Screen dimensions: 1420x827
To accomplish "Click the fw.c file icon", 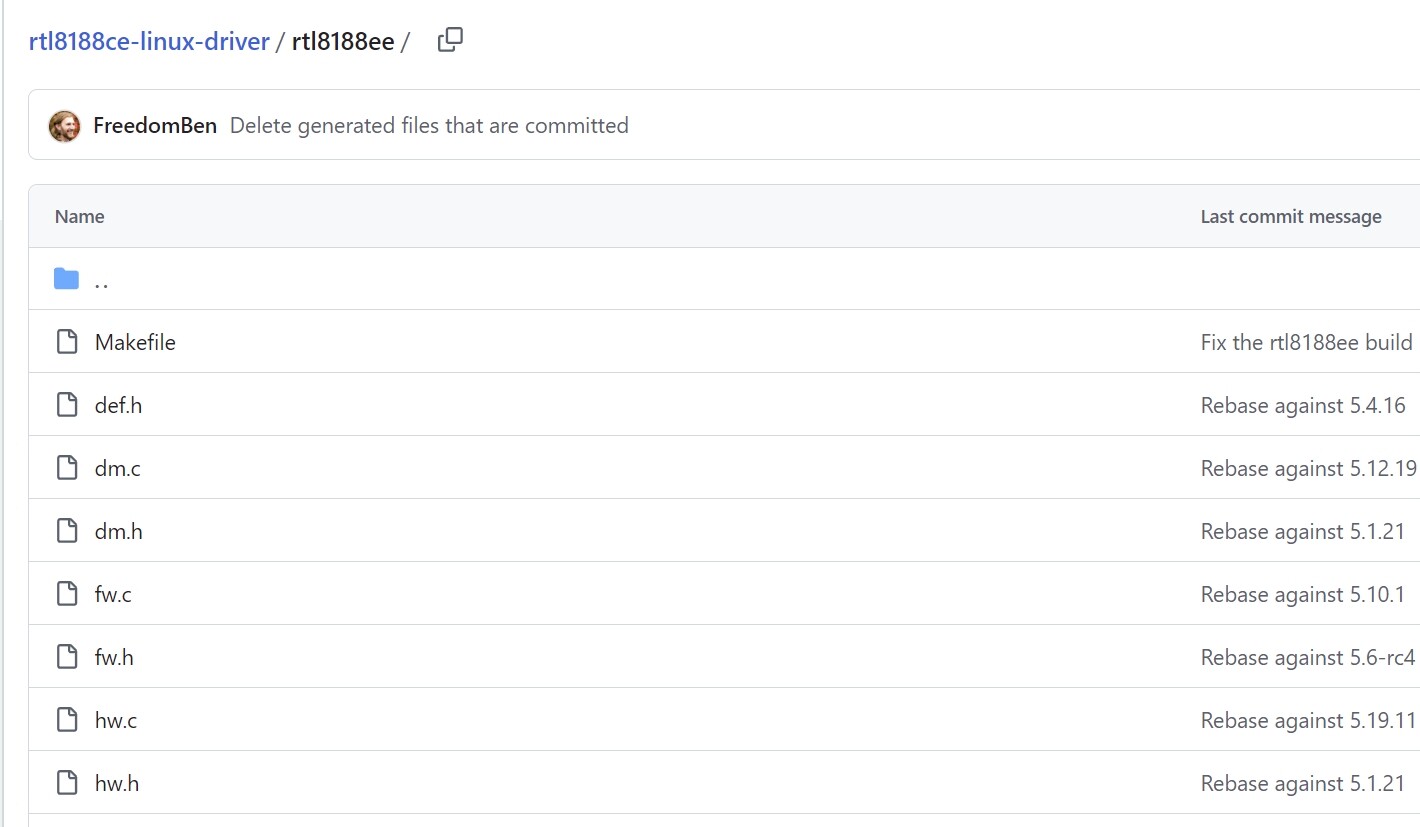I will pyautogui.click(x=67, y=594).
